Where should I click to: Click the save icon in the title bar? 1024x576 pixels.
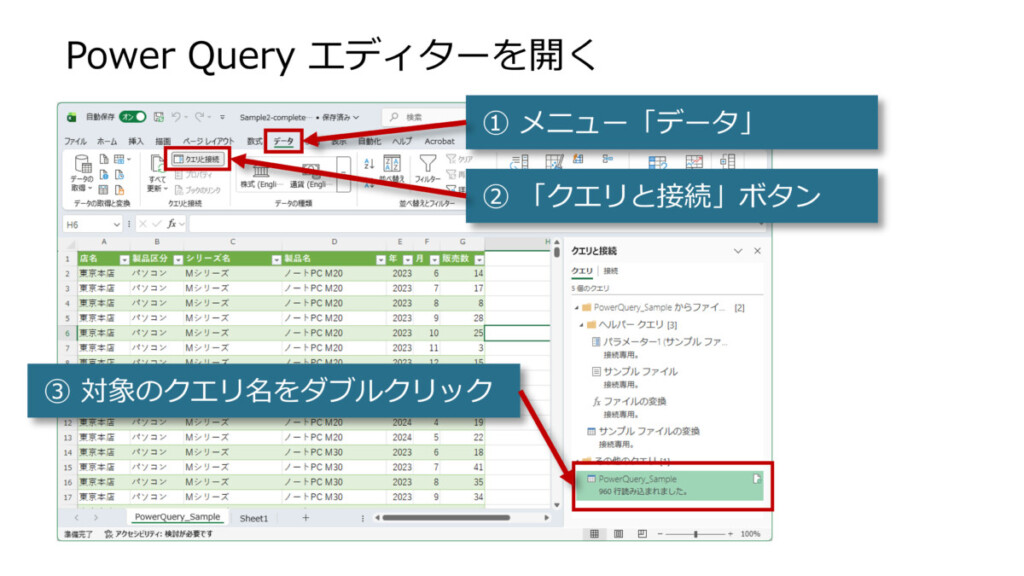(156, 117)
